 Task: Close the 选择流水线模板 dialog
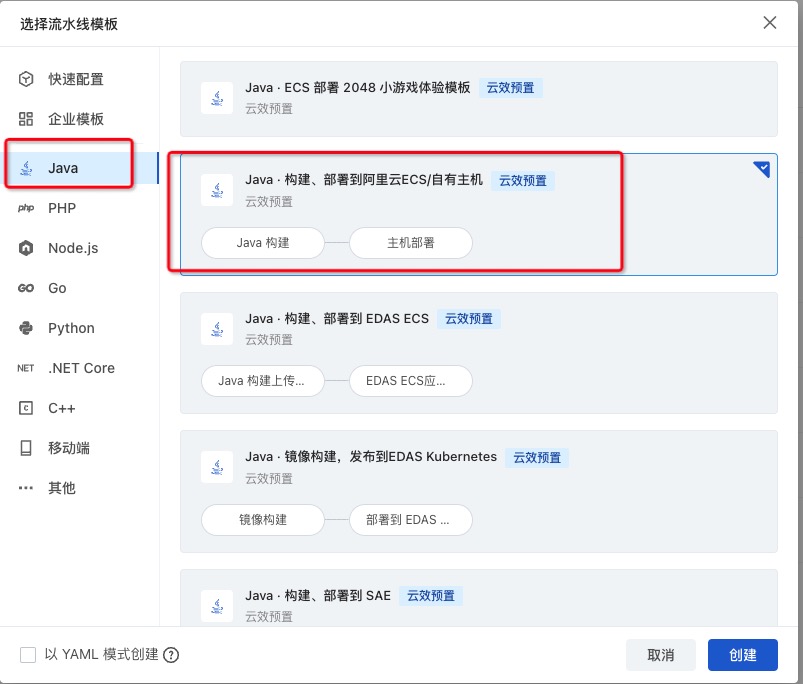(770, 23)
